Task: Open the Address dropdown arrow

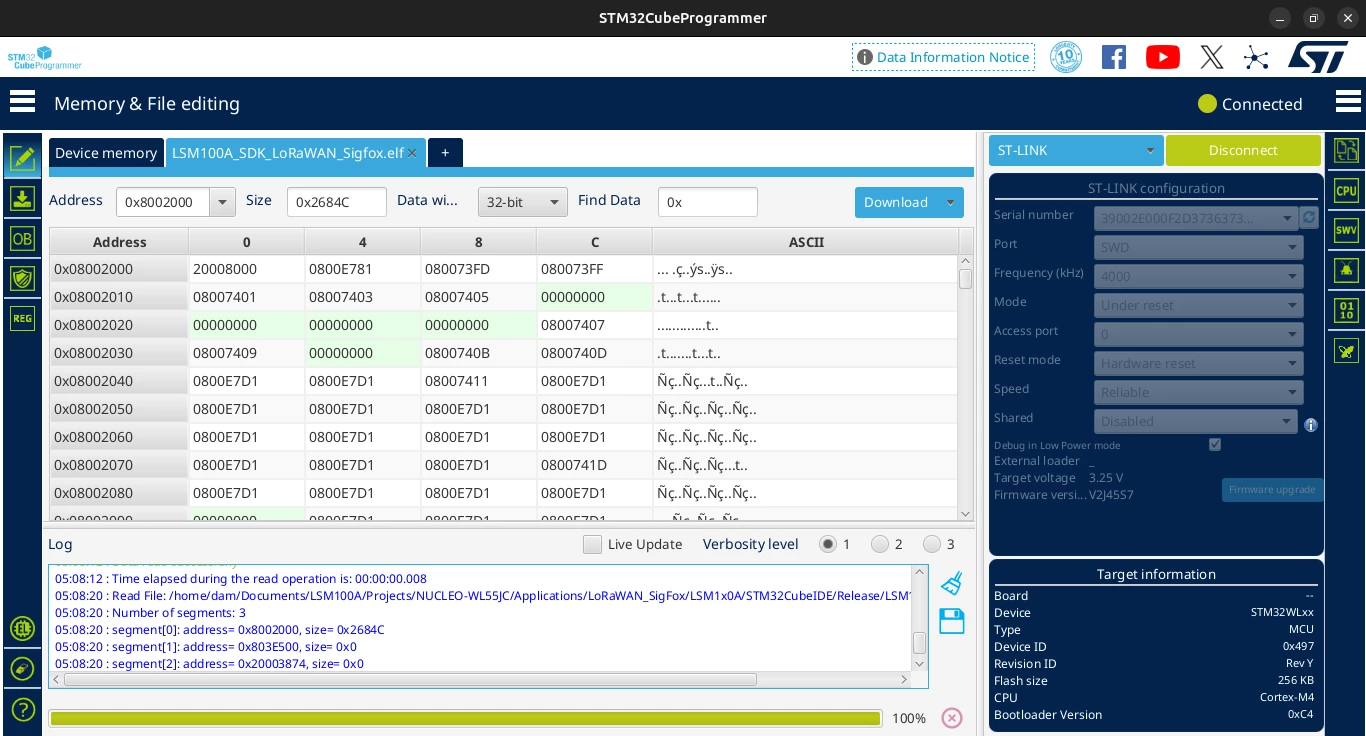Action: (223, 202)
